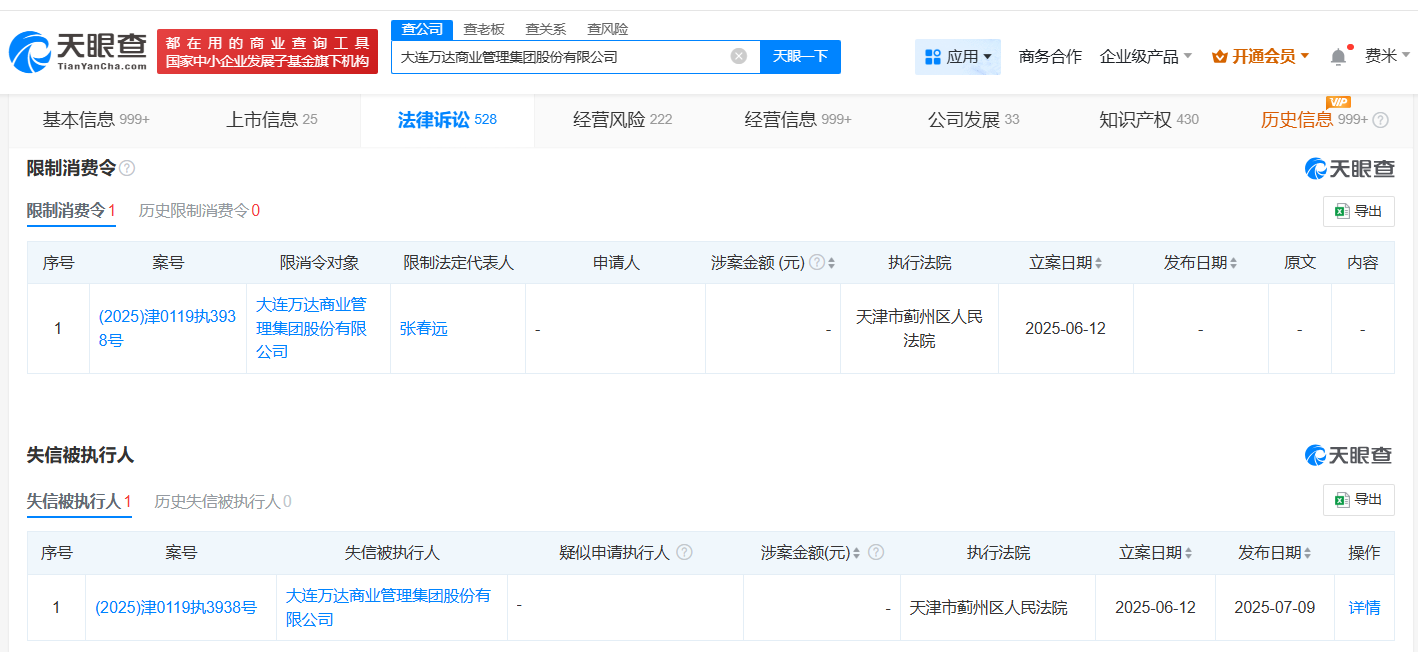Expand the 企业级产品 dropdown
This screenshot has height=652, width=1418.
[x=1145, y=57]
